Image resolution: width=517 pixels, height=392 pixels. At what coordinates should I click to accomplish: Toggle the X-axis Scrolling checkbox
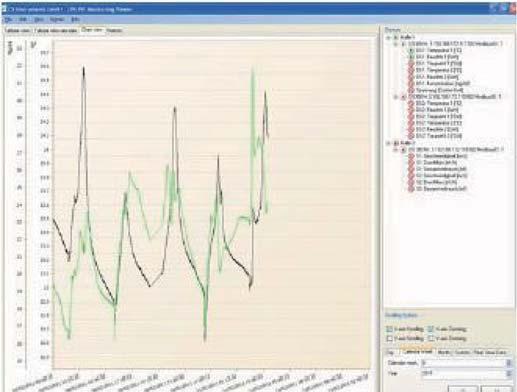(x=389, y=329)
